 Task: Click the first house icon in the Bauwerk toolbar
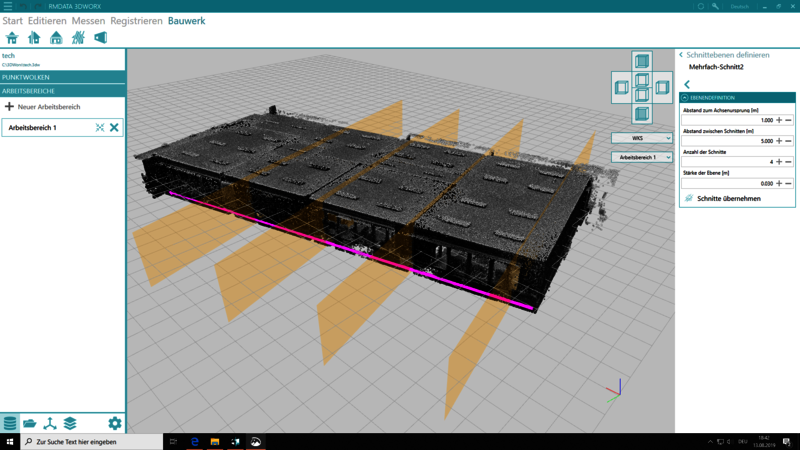click(12, 38)
